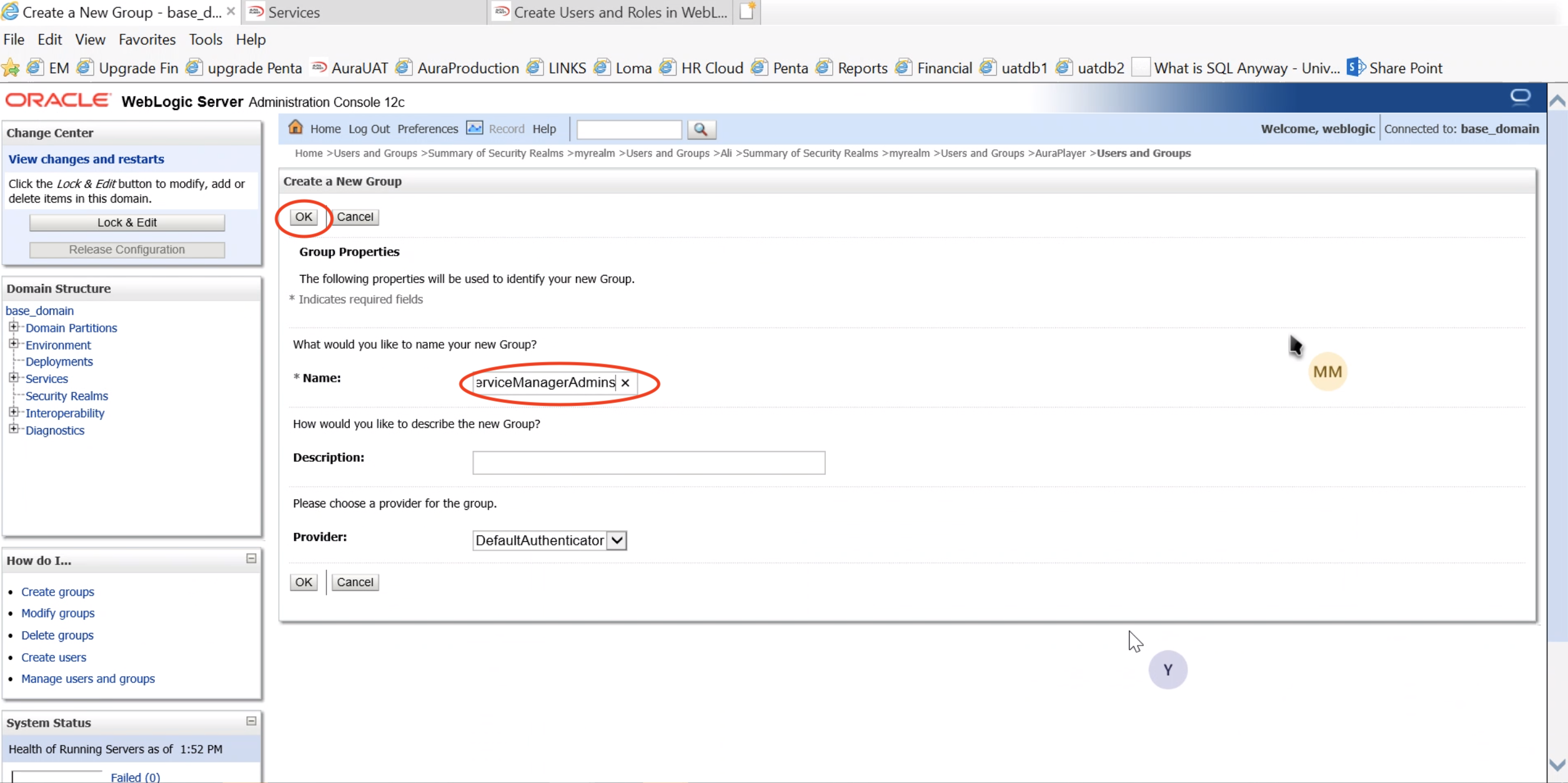Screen dimensions: 1568x783
Task: Click the Release Configuration button
Action: coord(127,249)
